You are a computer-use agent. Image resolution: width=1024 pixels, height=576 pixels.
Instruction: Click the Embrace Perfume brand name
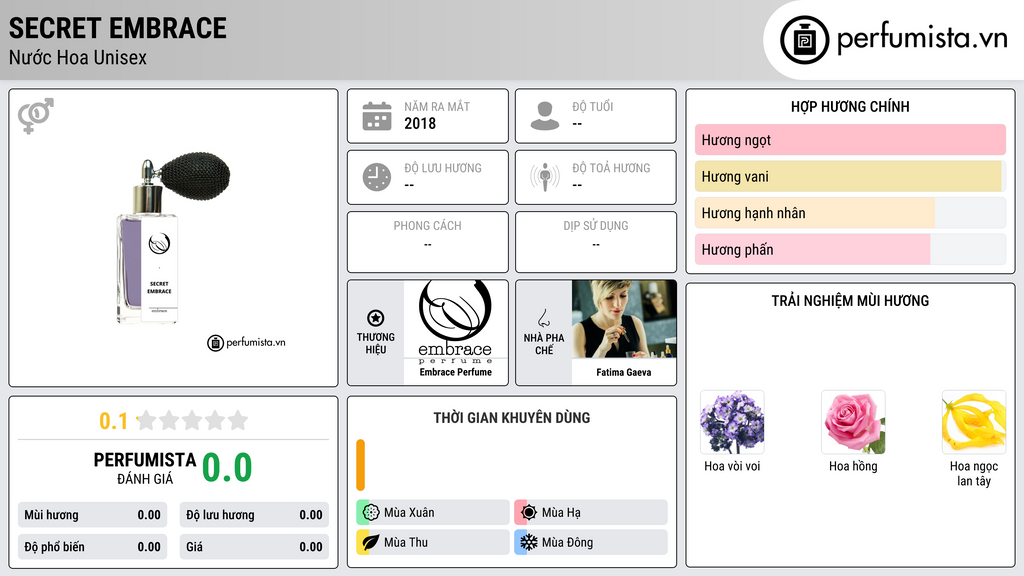click(455, 372)
